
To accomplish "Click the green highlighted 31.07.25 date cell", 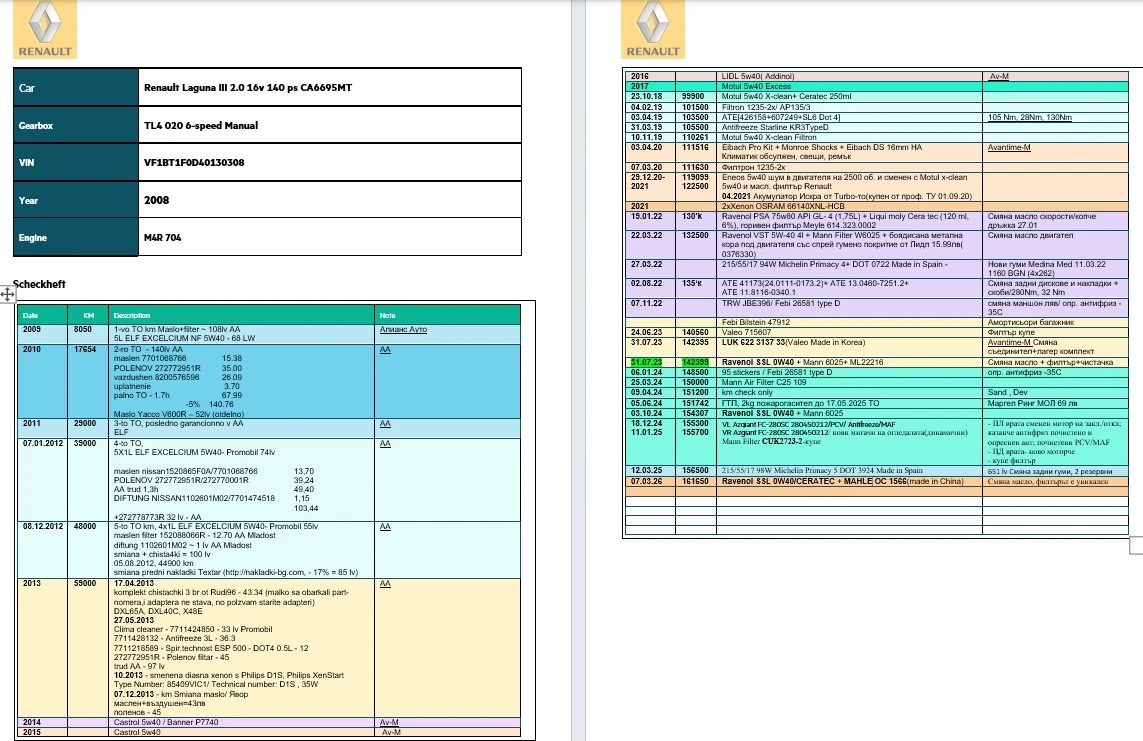I will [x=647, y=362].
